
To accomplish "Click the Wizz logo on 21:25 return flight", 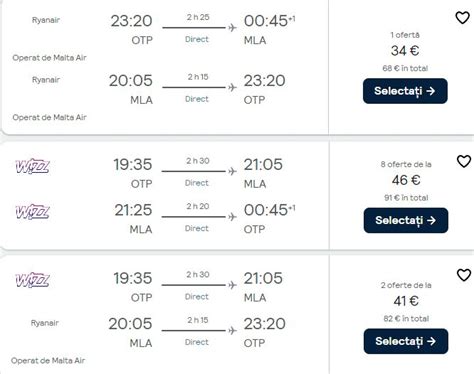I will (x=32, y=212).
